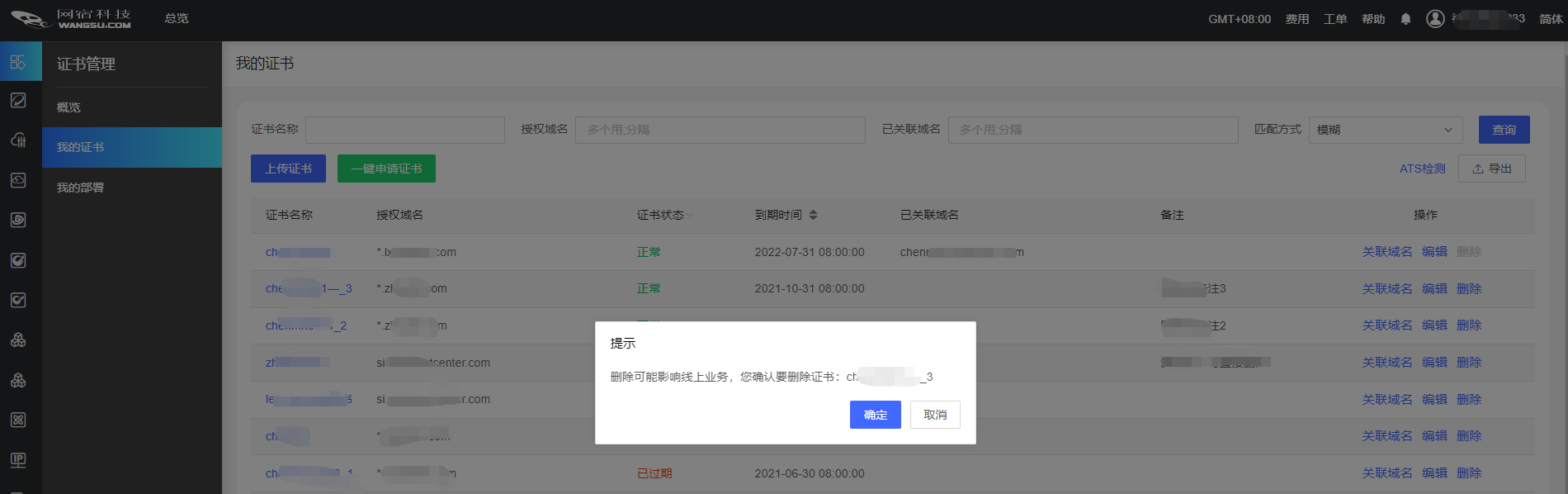Click into the 证书名称 search field
1568x494 pixels.
404,130
